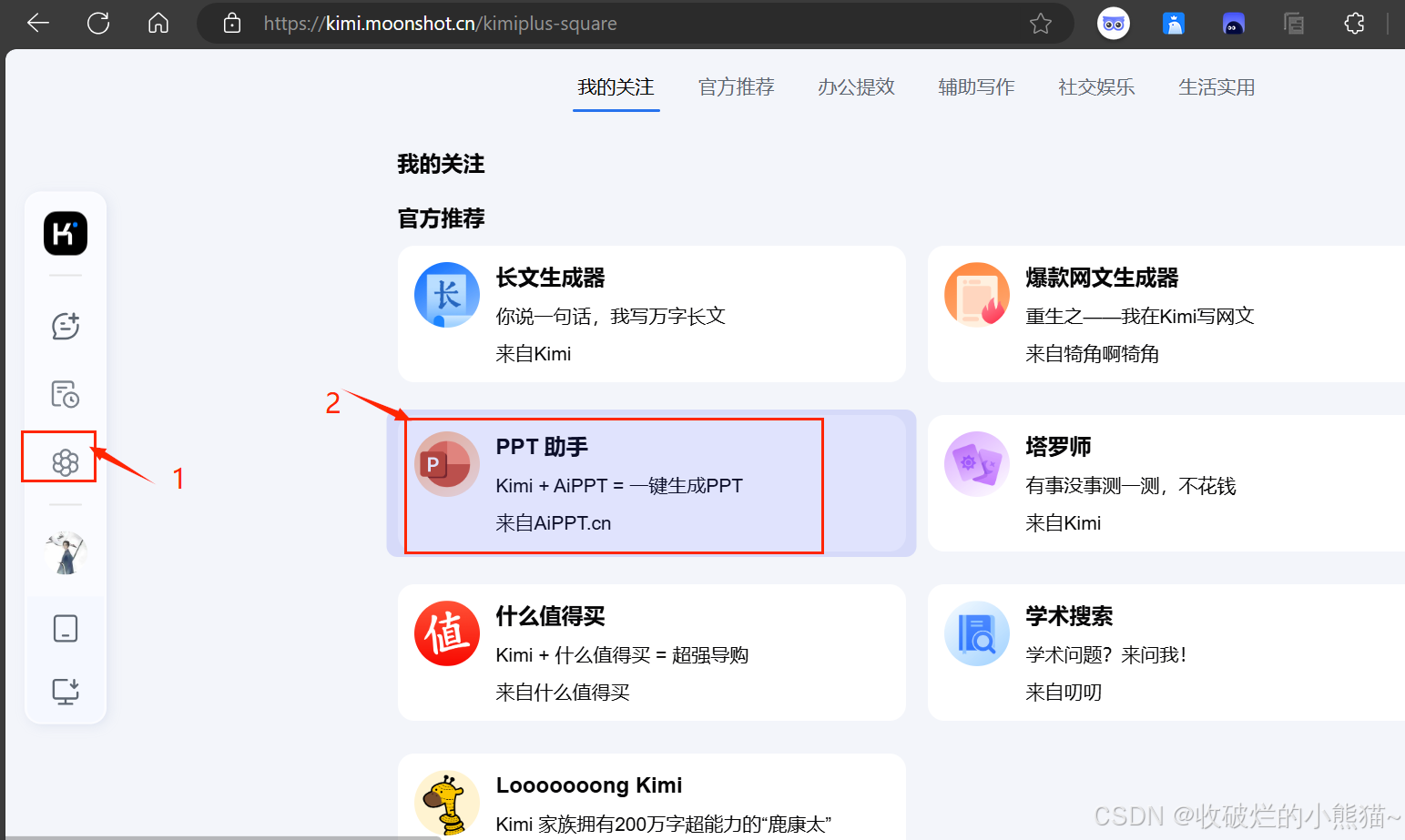The image size is (1405, 840).
Task: Open desktop download sidebar icon
Action: click(66, 692)
